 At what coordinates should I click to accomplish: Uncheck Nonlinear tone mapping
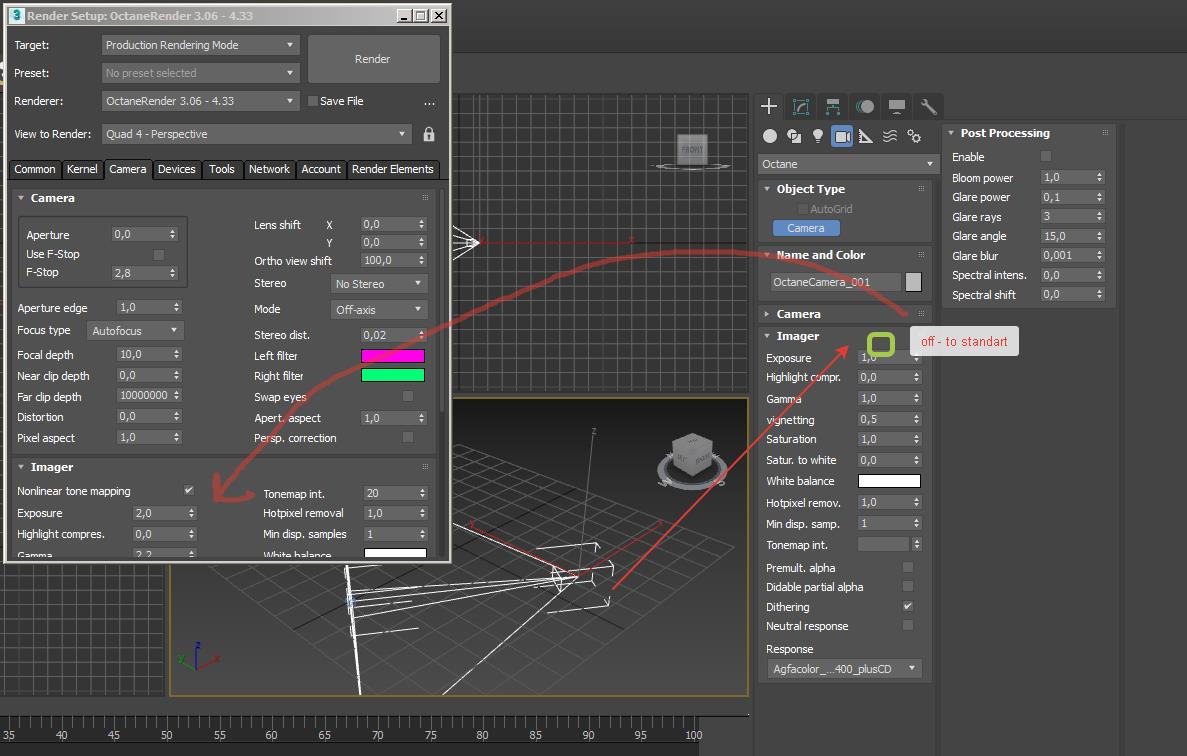click(188, 490)
